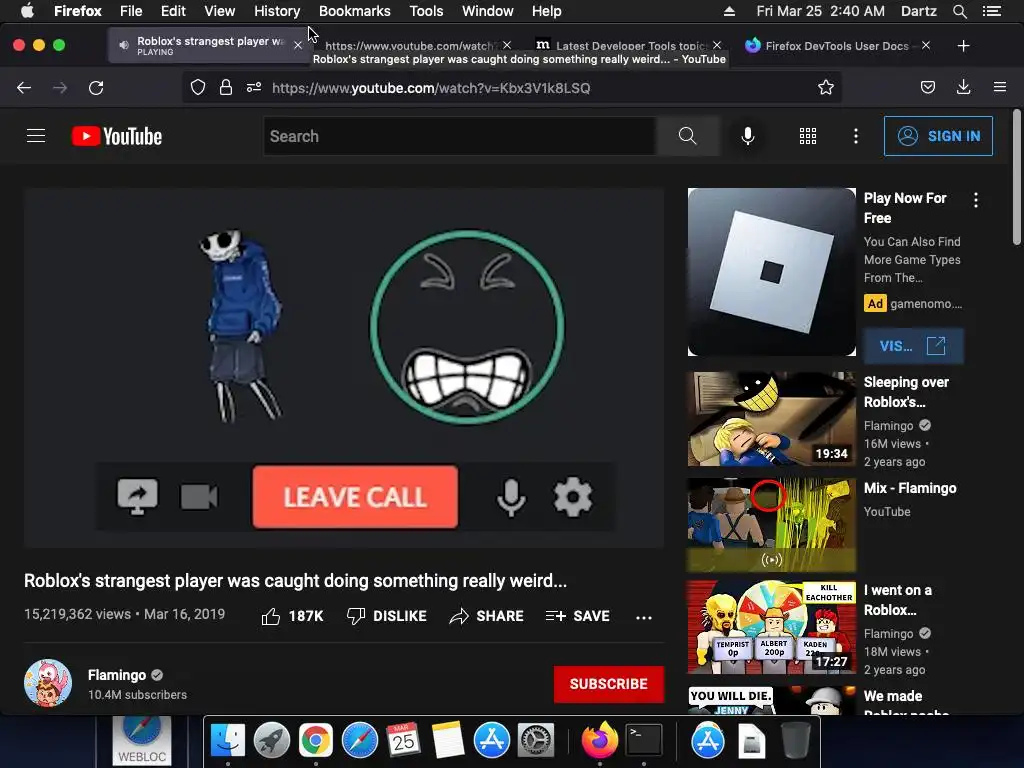Click the Firefox forward arrow
1024x768 pixels.
(x=60, y=88)
